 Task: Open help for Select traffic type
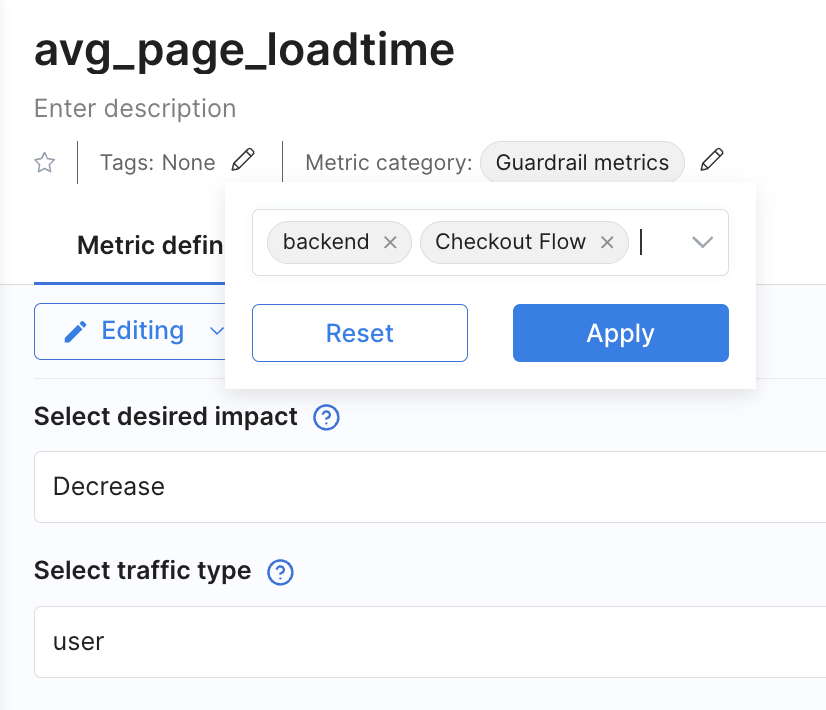pyautogui.click(x=281, y=572)
